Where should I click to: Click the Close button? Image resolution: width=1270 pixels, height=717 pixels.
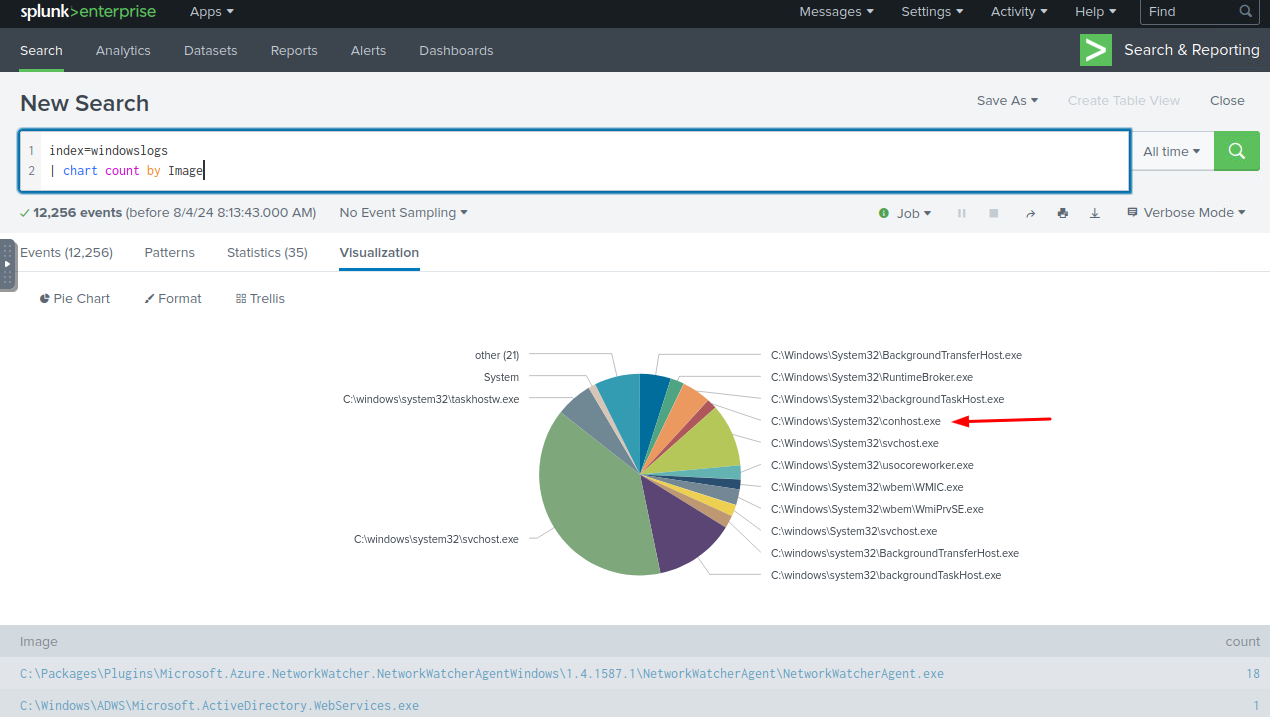(x=1227, y=100)
